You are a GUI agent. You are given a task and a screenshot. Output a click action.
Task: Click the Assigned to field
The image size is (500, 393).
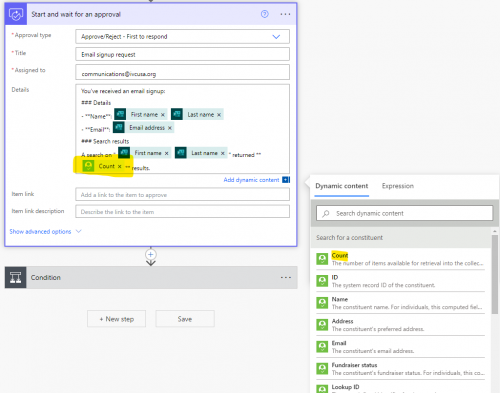[182, 72]
